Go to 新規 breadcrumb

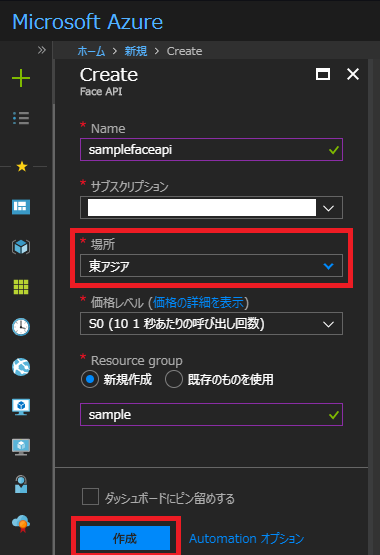coord(136,51)
